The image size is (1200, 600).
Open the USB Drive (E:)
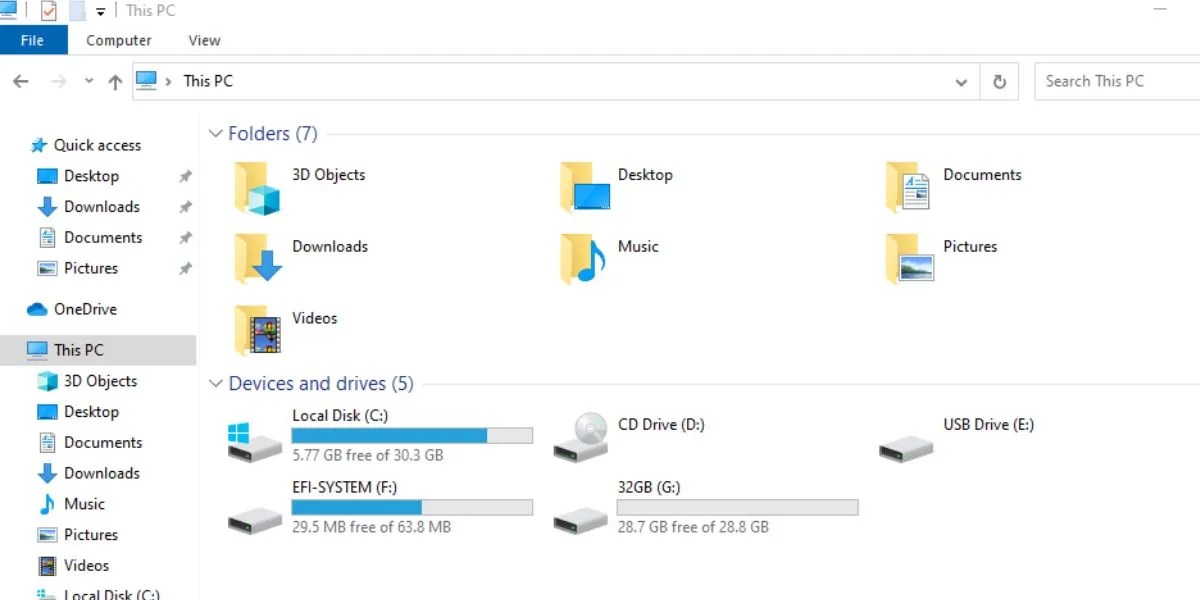point(988,424)
